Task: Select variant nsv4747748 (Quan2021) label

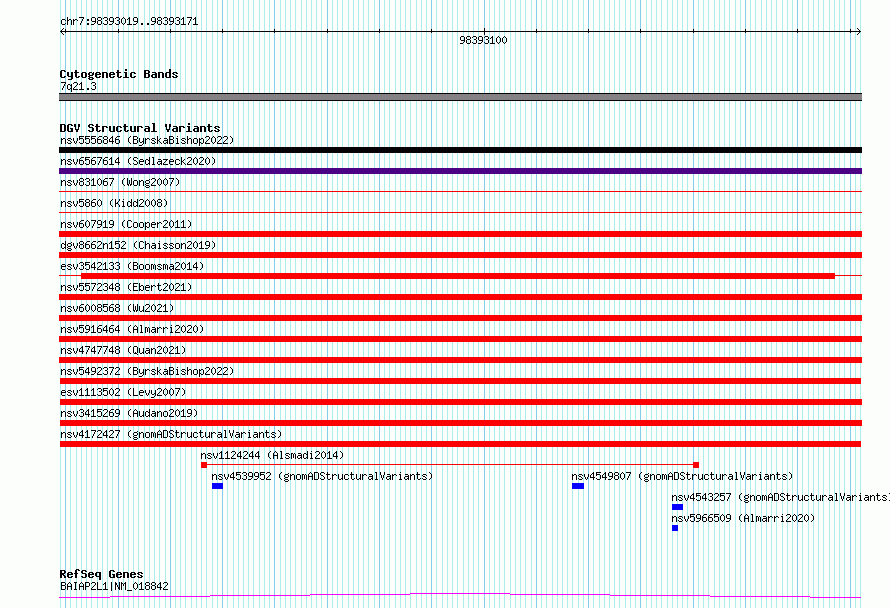Action: pos(123,350)
